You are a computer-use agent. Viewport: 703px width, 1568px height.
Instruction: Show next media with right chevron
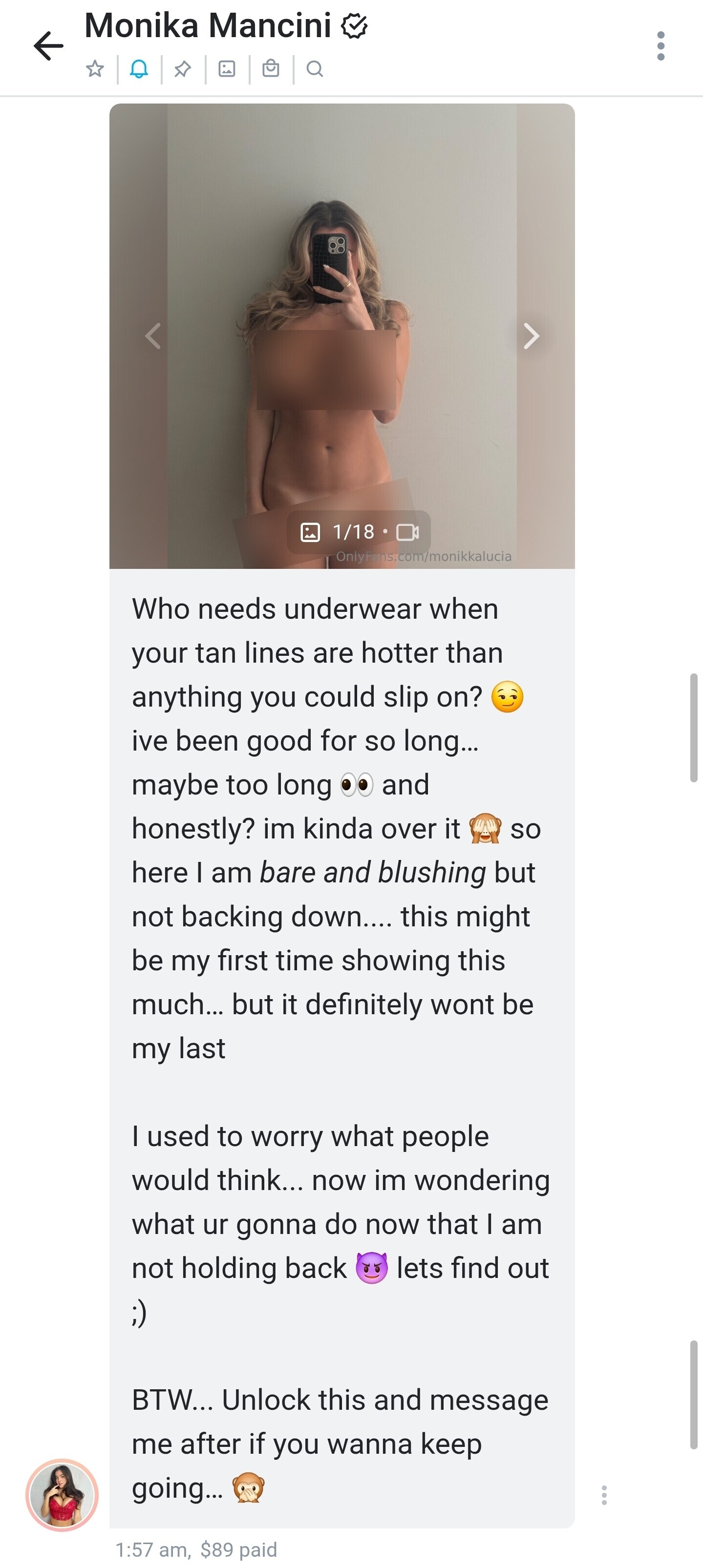tap(531, 335)
